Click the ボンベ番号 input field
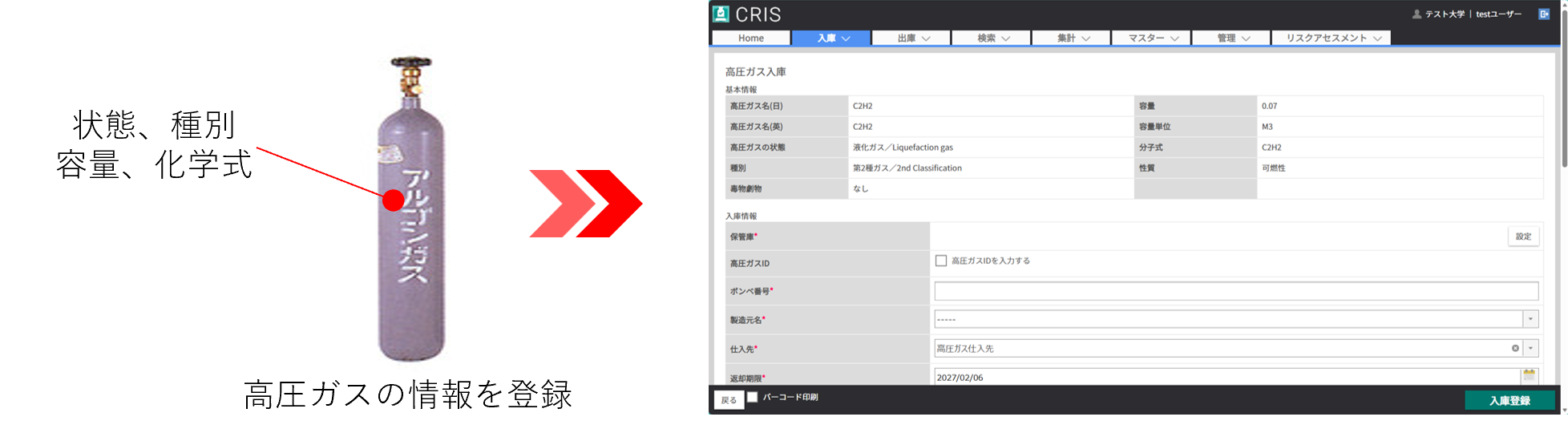The image size is (1568, 437). 1236,290
